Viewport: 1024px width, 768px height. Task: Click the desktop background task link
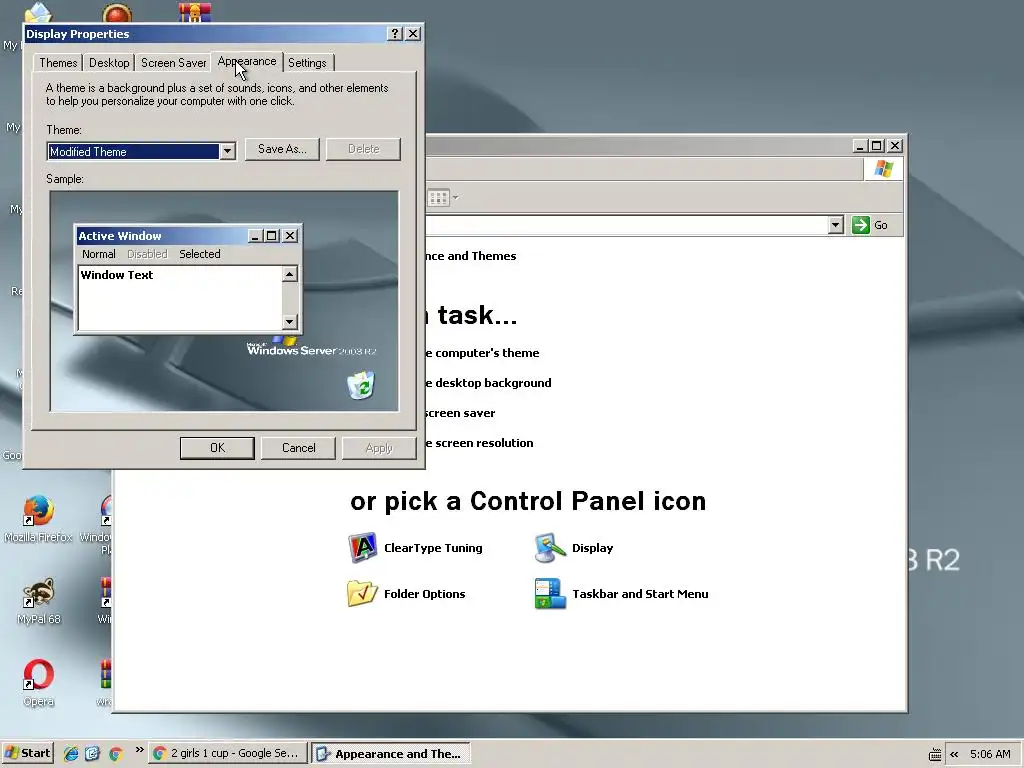point(488,383)
